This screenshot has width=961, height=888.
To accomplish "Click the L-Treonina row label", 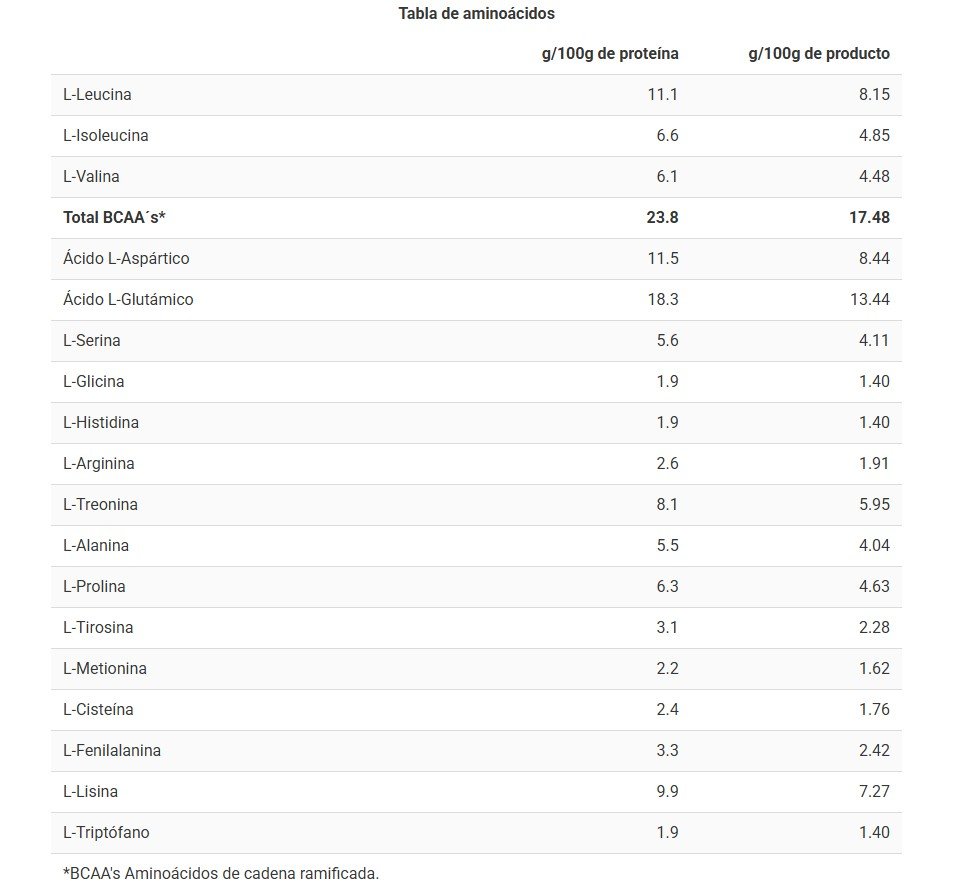I will (100, 505).
